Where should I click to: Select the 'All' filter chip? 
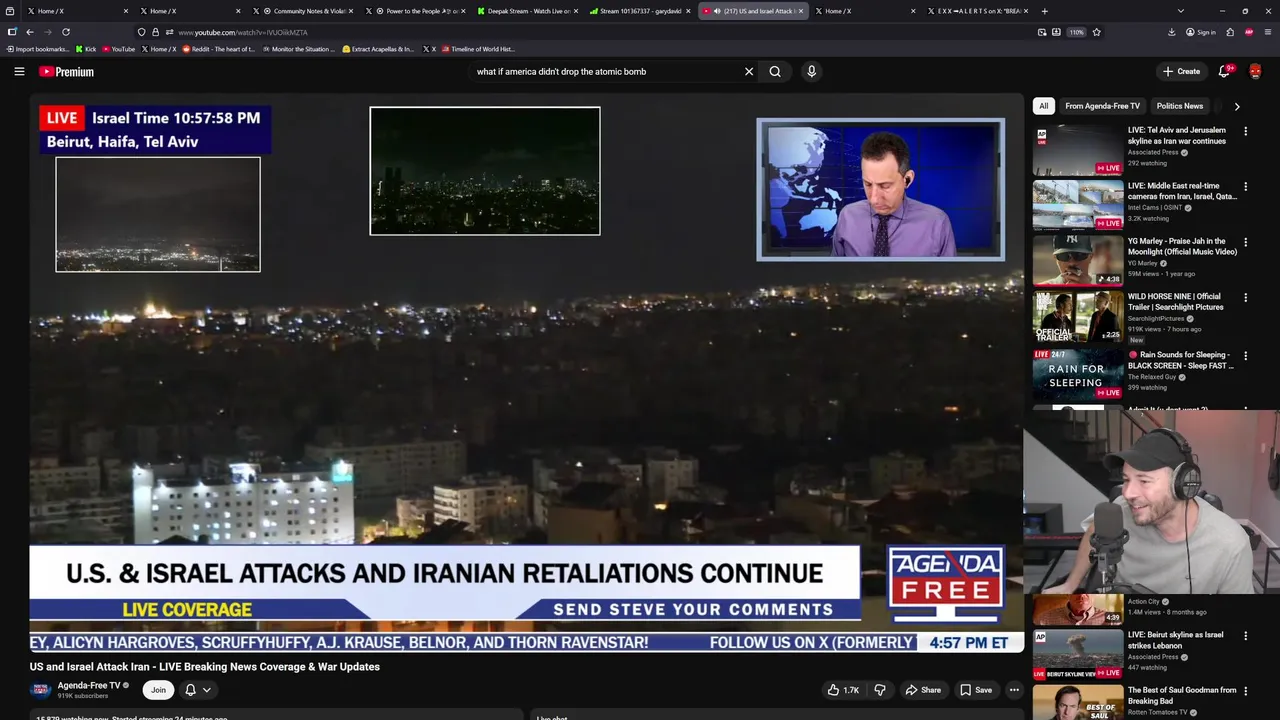point(1043,106)
